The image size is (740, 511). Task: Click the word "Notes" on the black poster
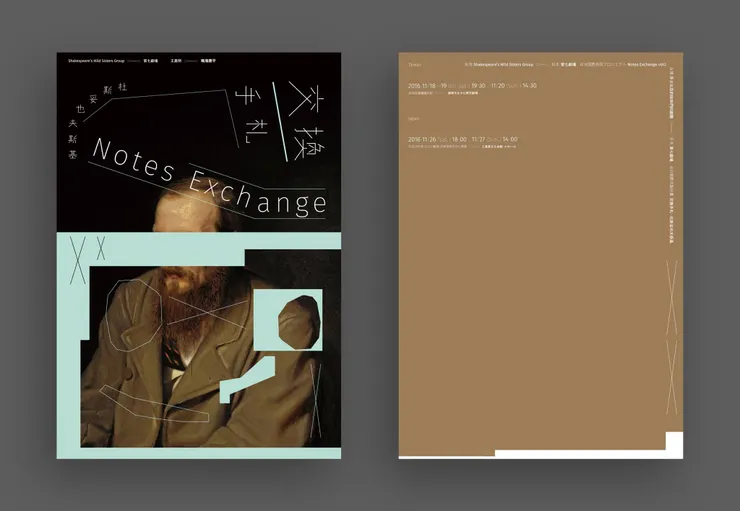click(134, 159)
